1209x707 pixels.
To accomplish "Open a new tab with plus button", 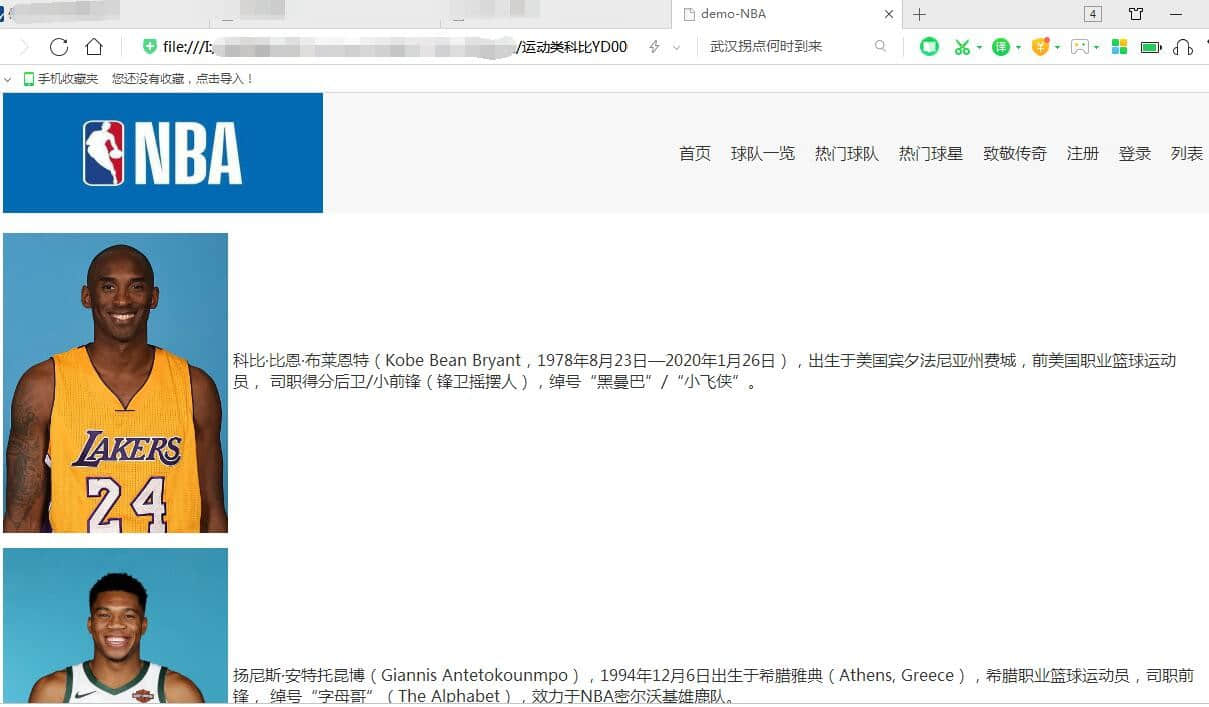I will point(919,14).
